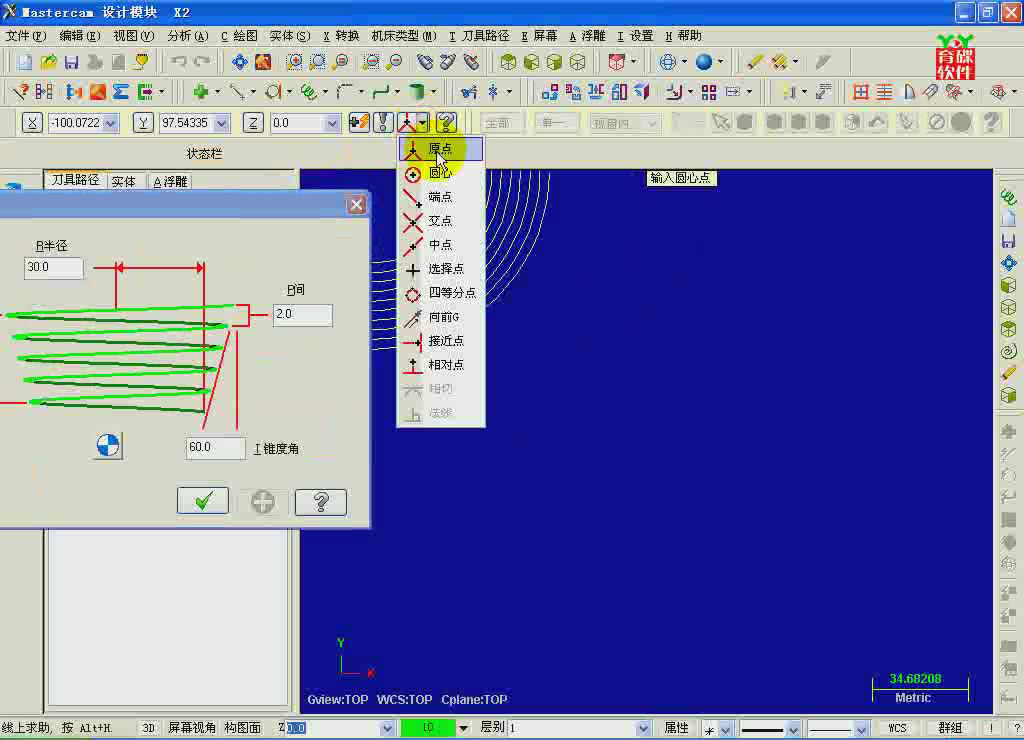This screenshot has height=740, width=1024.
Task: Click the dialog help question mark button
Action: tap(321, 501)
